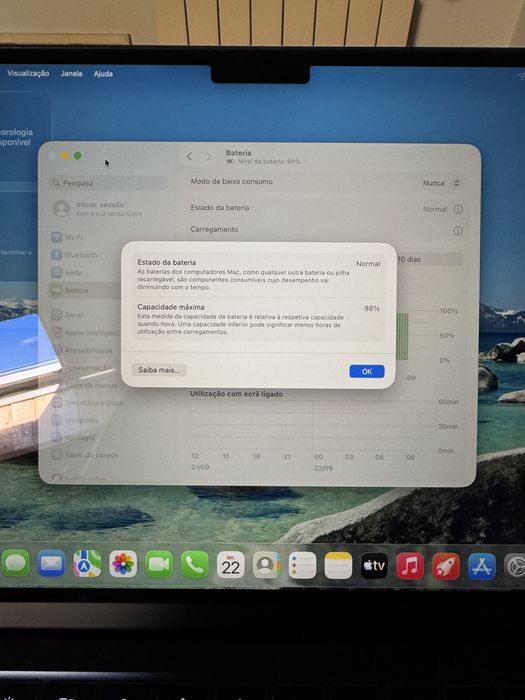
Task: Click the Normal status in the dialog
Action: tap(368, 264)
